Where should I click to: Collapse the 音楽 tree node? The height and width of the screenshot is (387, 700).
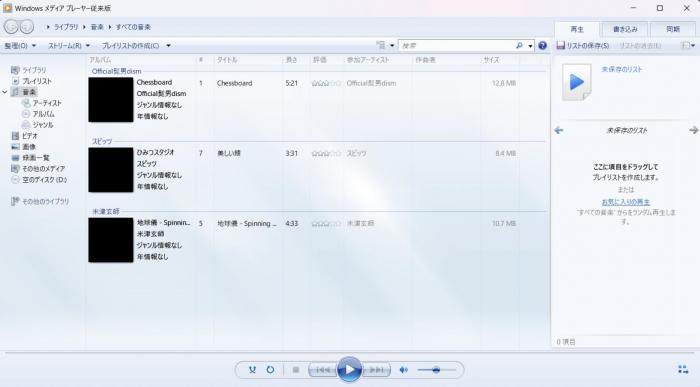point(5,92)
